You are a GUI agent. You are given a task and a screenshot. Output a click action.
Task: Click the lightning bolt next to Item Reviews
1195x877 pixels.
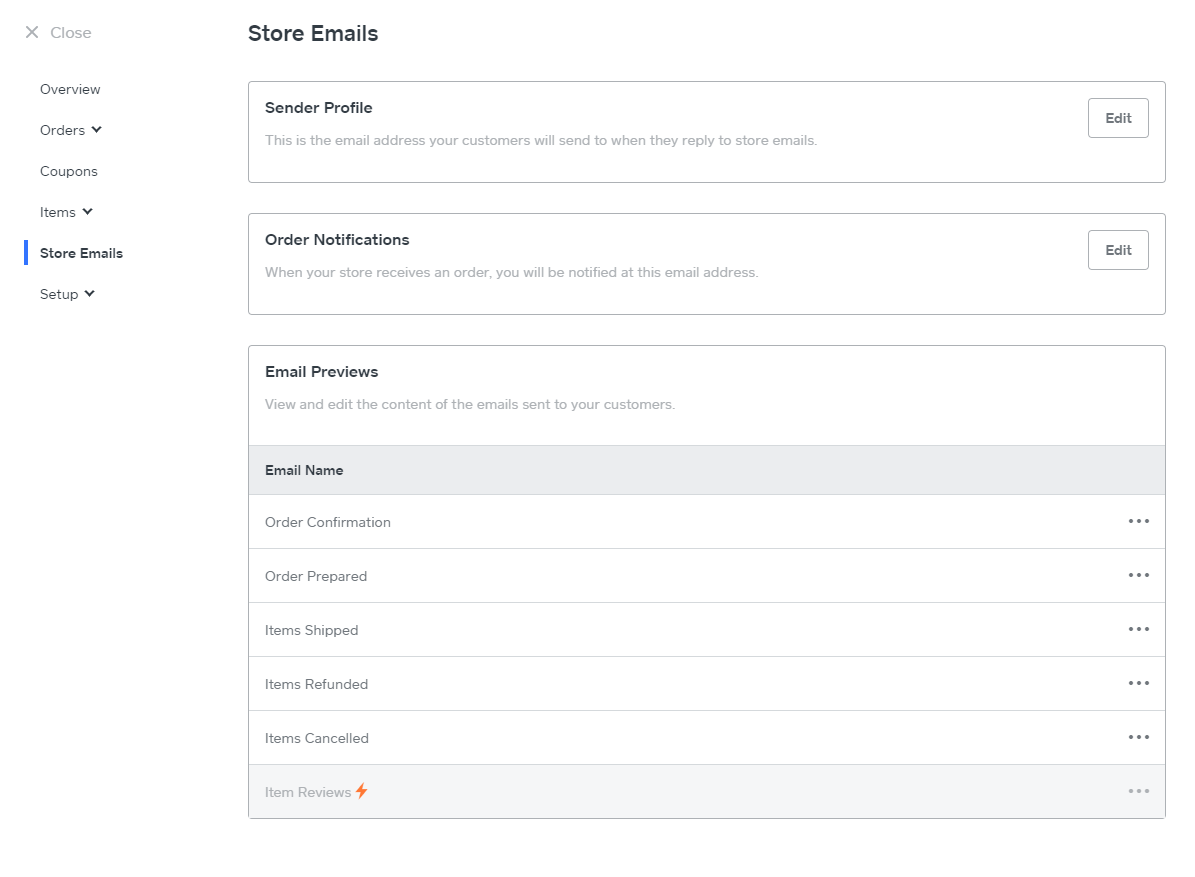(x=362, y=791)
